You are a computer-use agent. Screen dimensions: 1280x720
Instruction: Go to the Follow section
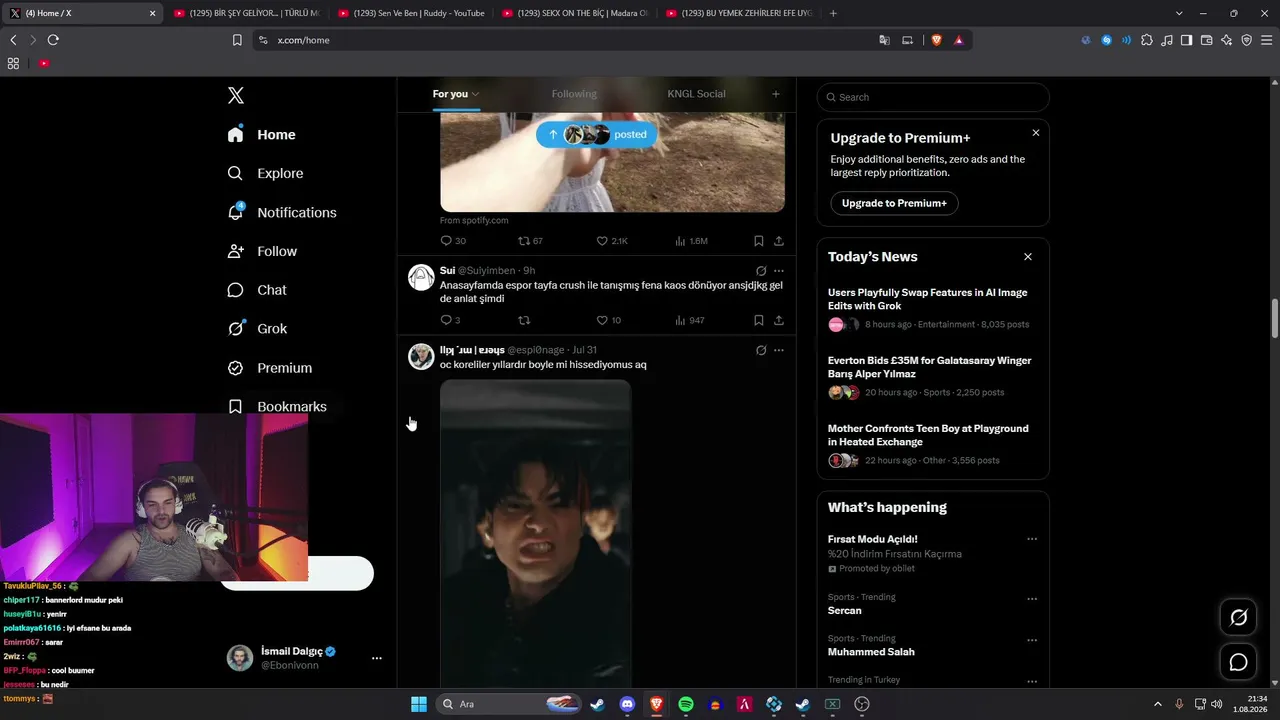point(263,251)
